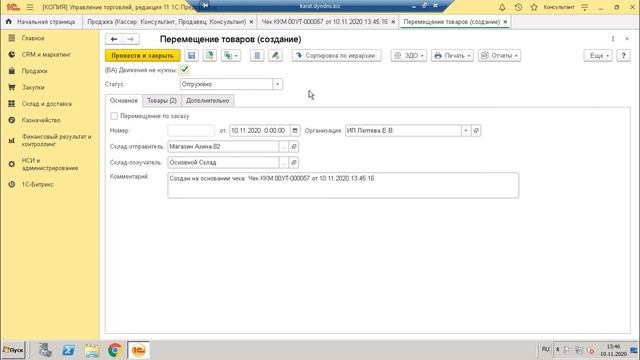Viewport: 640px width, 360px height.
Task: Open Финансовый результат и контроллинг section
Action: [56, 140]
